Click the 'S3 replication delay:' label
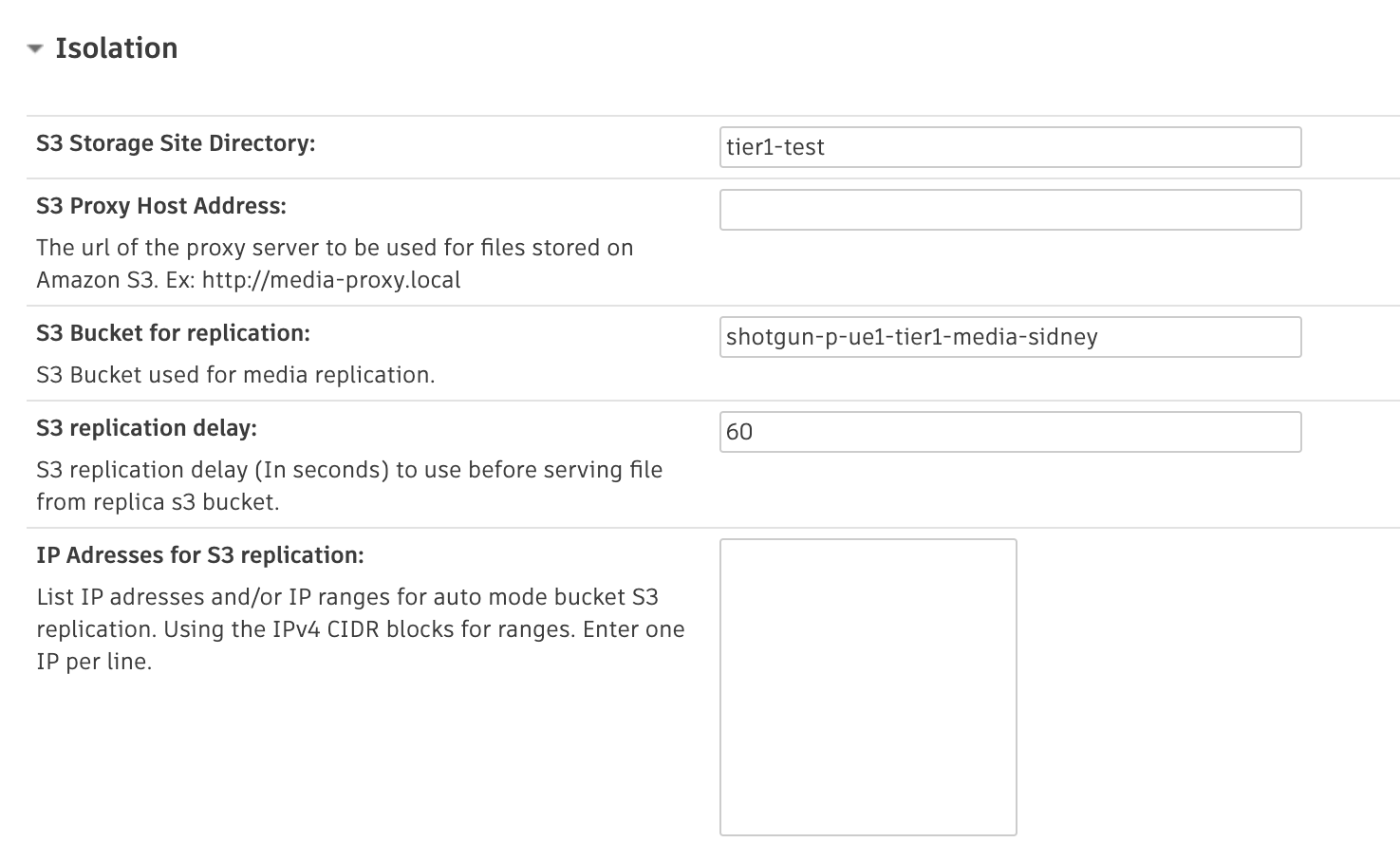The image size is (1400, 861). click(x=146, y=428)
